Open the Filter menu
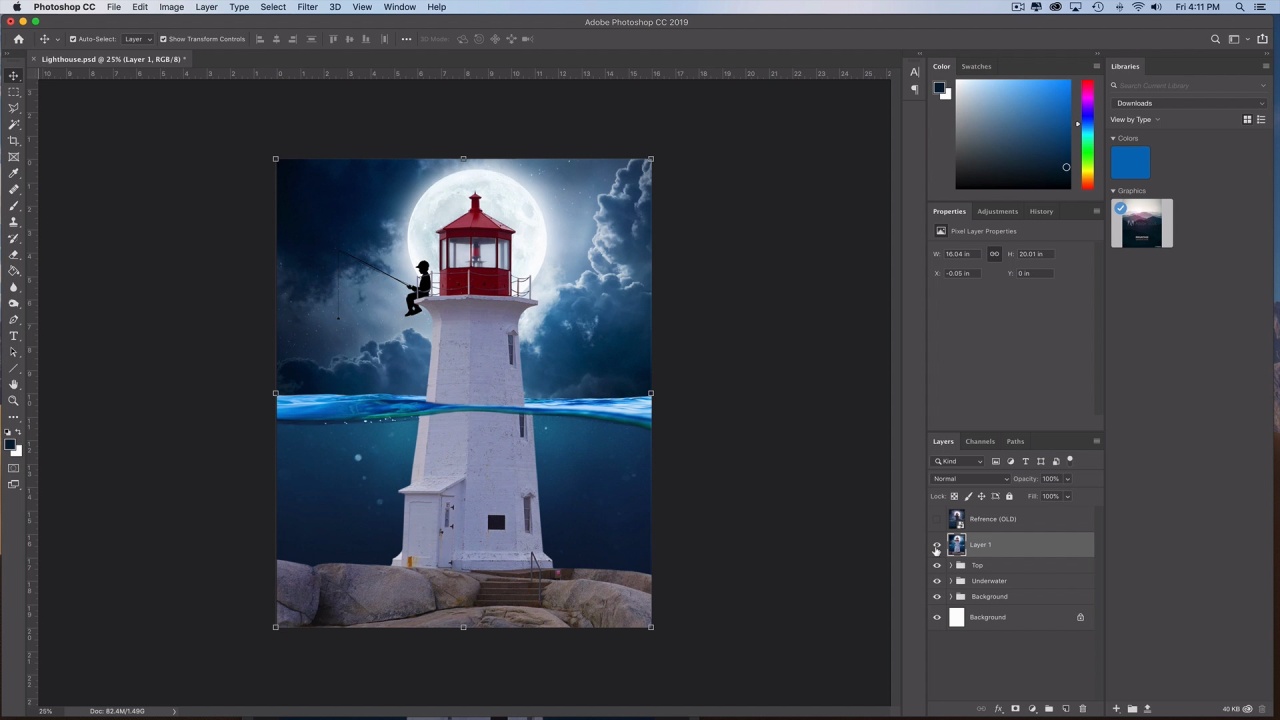The width and height of the screenshot is (1280, 720). [x=307, y=7]
